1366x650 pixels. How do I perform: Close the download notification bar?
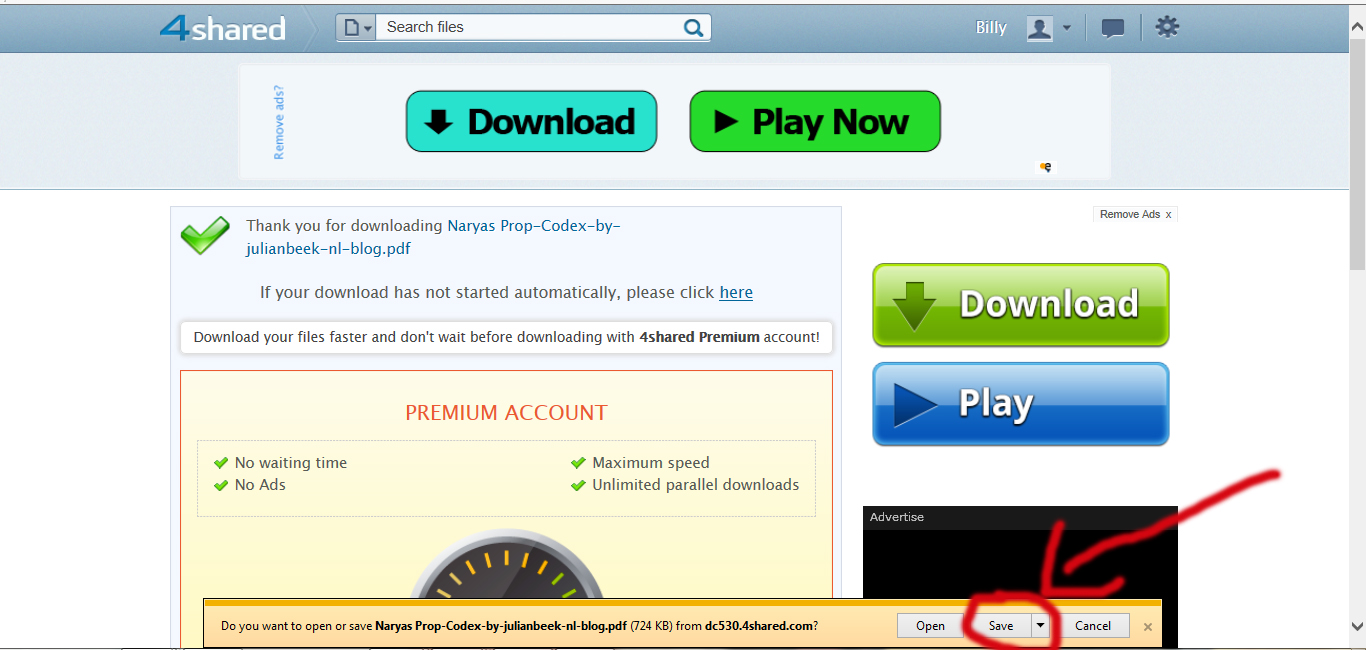[x=1148, y=627]
